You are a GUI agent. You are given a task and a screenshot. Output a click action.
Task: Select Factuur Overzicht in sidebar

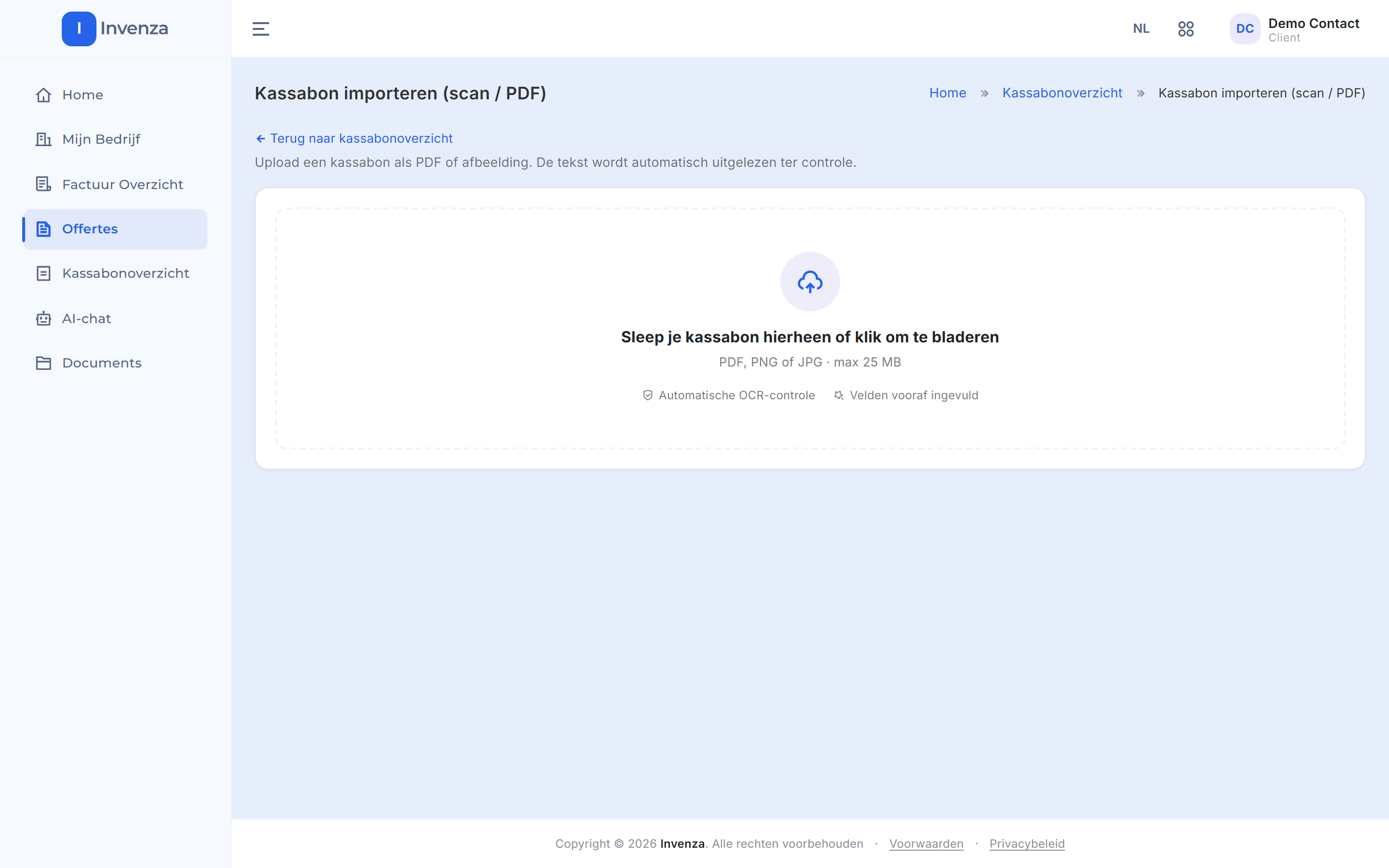tap(115, 184)
